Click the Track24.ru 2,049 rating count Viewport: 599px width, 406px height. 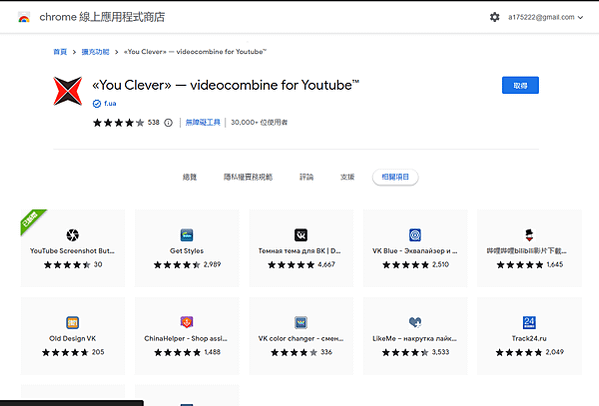click(x=554, y=352)
